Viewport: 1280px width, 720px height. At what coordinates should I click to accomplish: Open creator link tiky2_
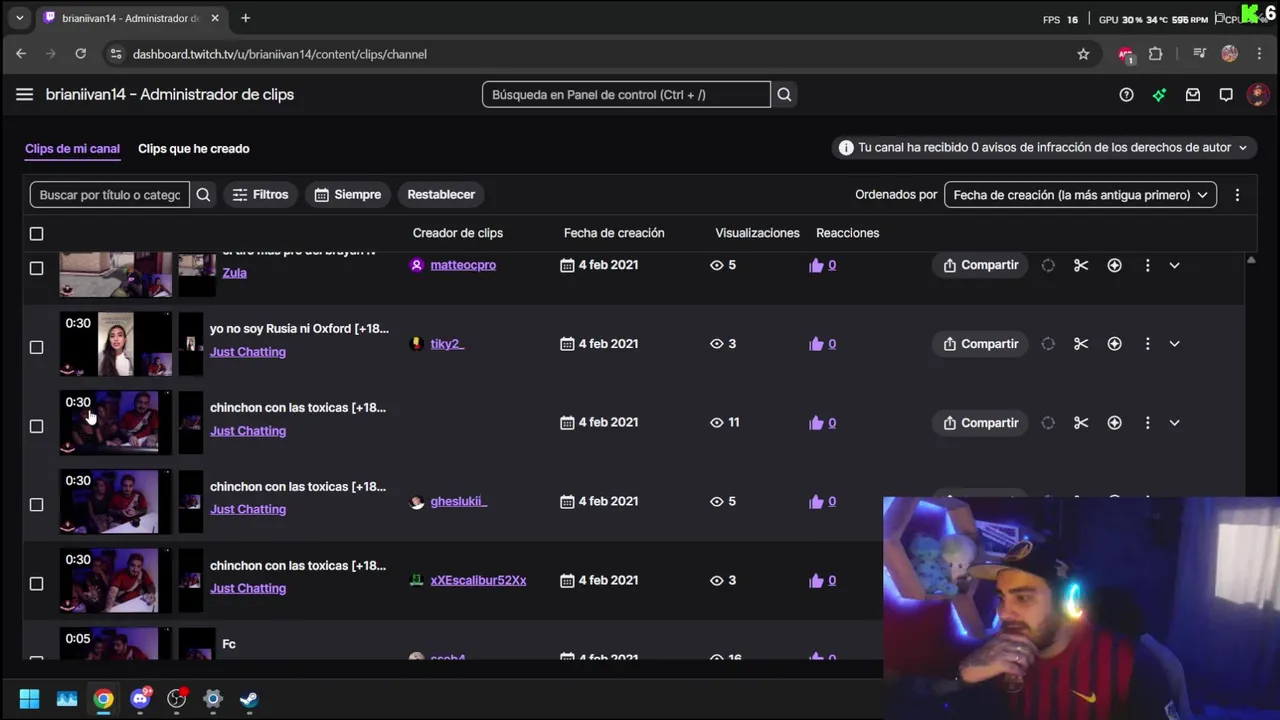pos(447,344)
